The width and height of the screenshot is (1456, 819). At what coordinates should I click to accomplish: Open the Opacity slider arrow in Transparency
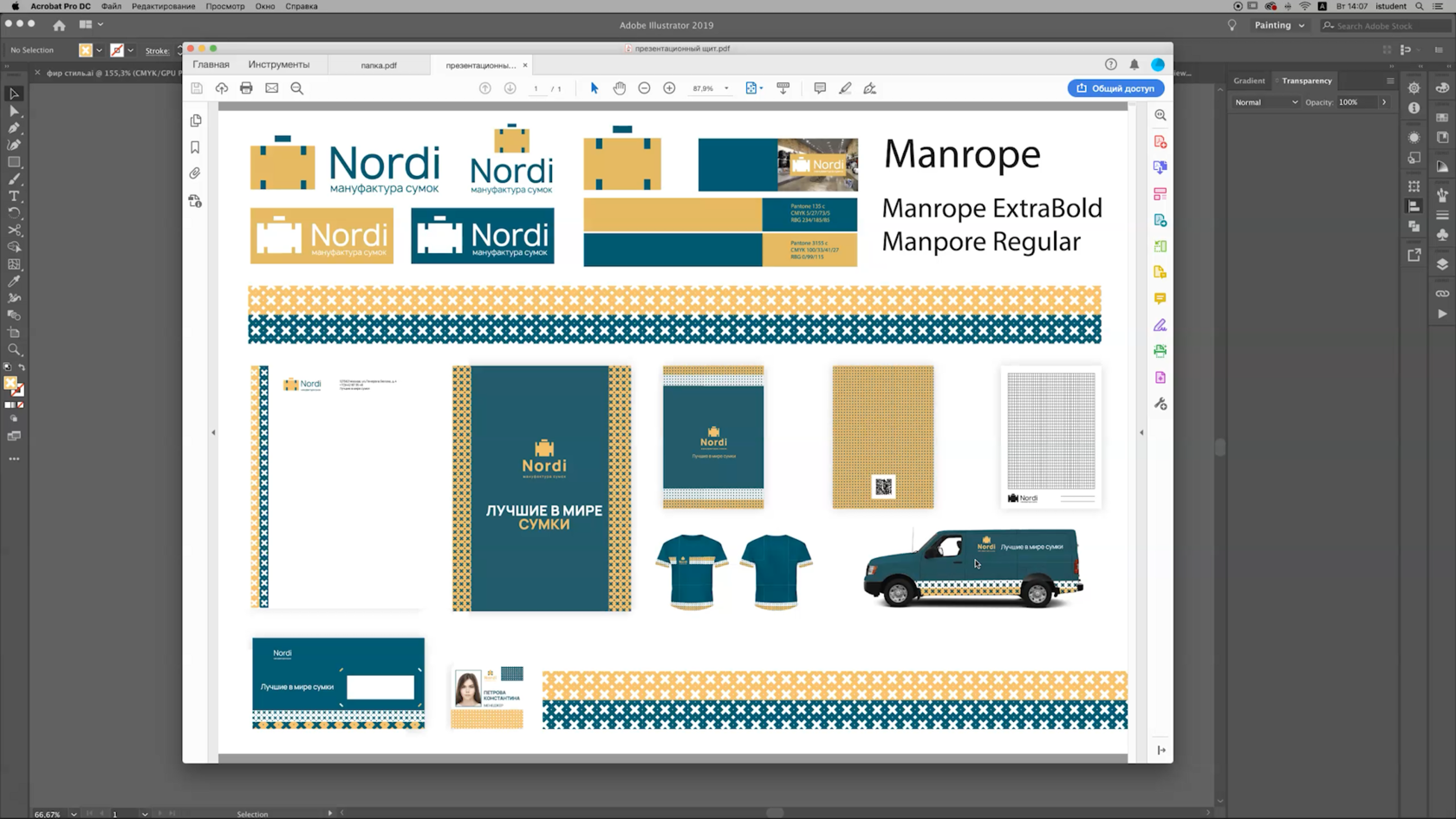1384,102
